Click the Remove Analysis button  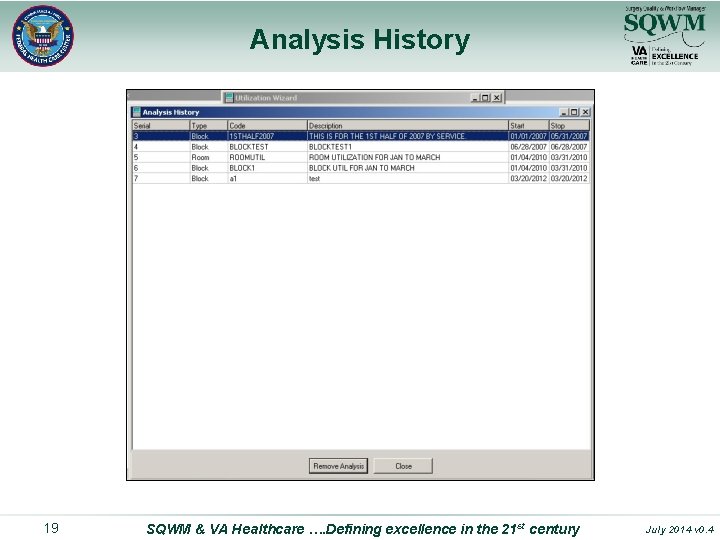point(338,466)
